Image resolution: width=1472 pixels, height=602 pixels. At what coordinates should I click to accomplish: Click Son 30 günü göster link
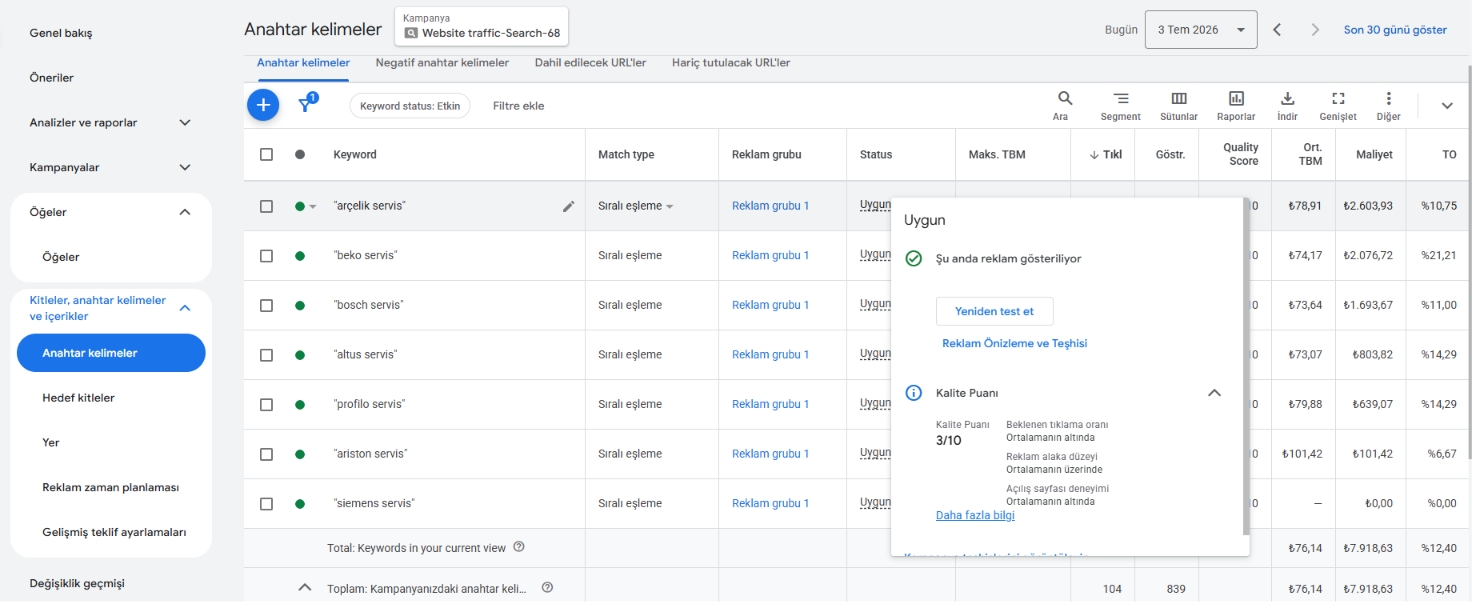click(x=1395, y=30)
